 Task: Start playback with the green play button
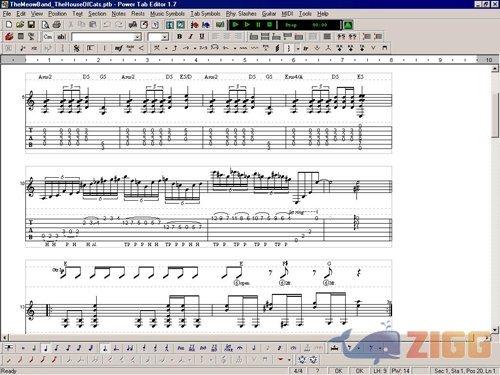pos(235,25)
